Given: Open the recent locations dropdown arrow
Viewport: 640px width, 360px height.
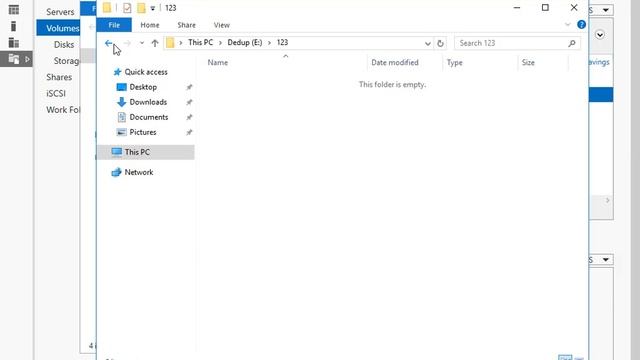Looking at the screenshot, I should [x=142, y=43].
